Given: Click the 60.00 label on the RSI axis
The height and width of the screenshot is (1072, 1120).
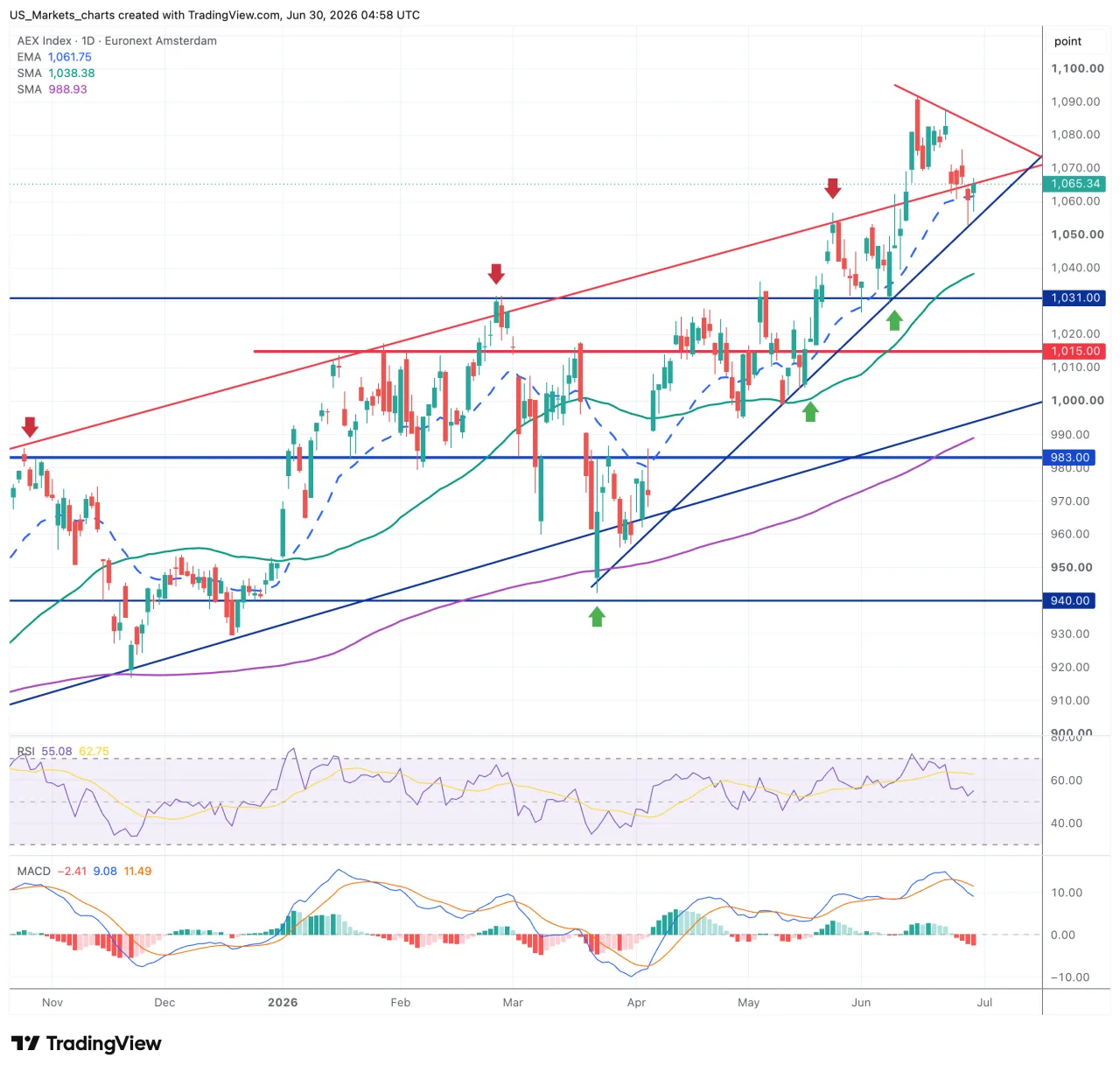Looking at the screenshot, I should [x=1067, y=781].
